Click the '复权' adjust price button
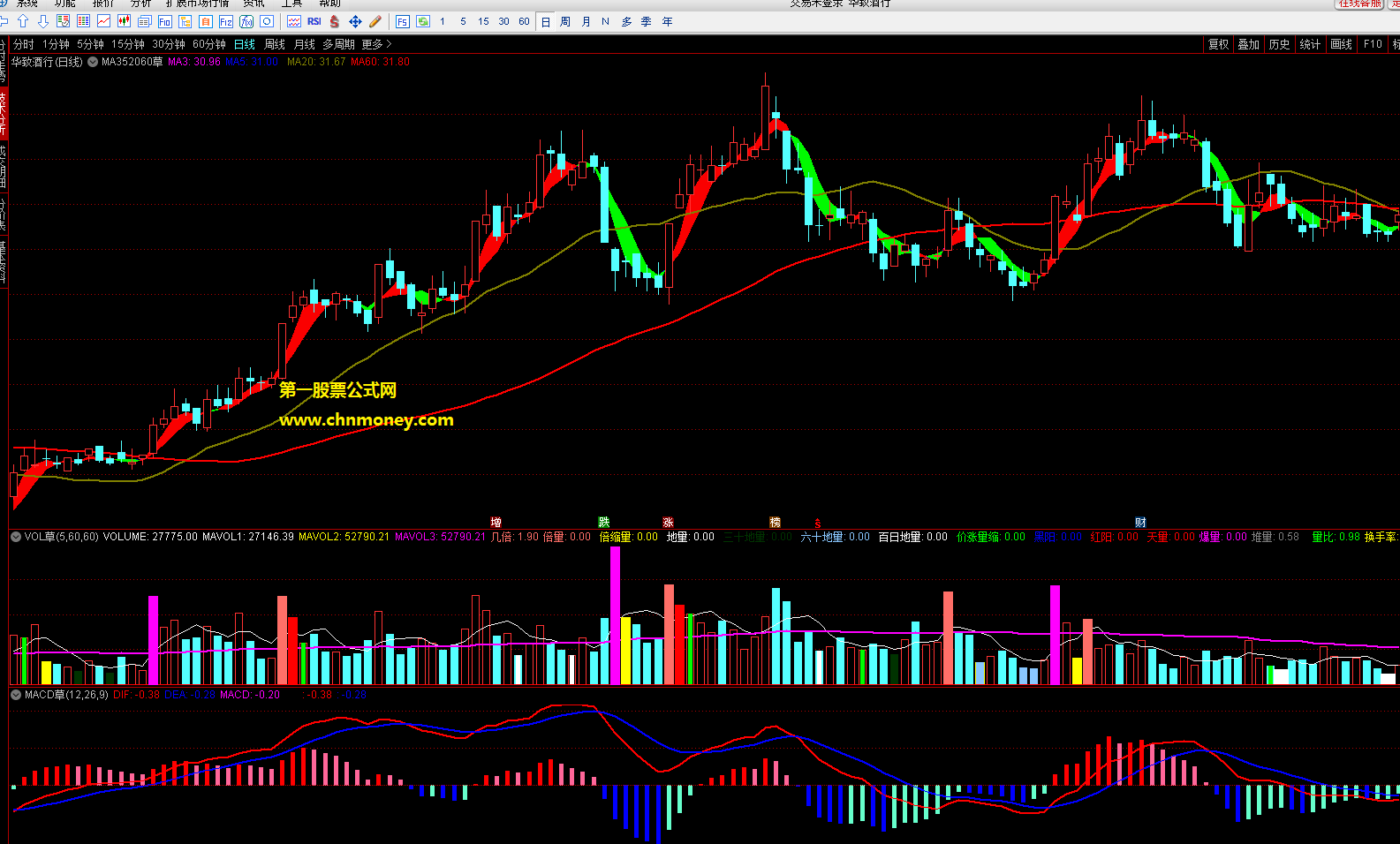 pyautogui.click(x=1219, y=44)
